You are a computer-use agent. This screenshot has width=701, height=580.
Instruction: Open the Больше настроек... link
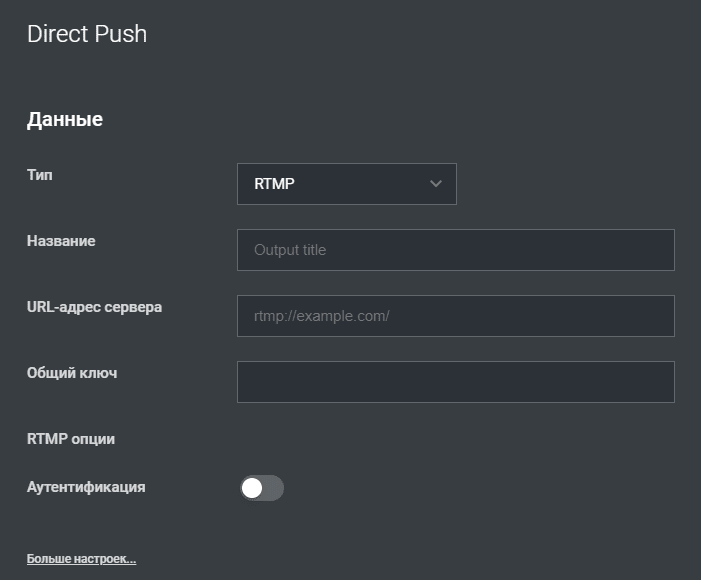[x=81, y=559]
